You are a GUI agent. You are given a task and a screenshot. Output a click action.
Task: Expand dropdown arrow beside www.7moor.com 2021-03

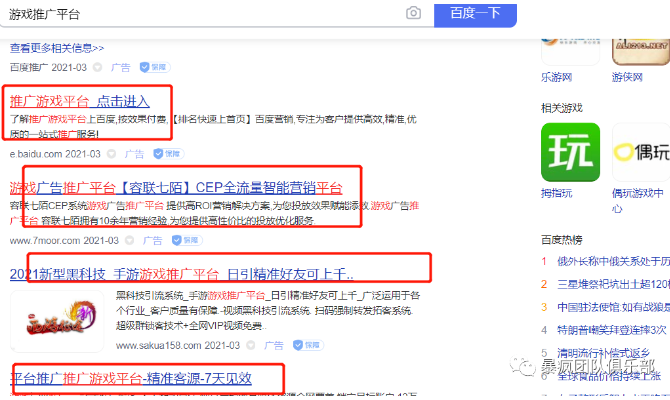pos(129,241)
